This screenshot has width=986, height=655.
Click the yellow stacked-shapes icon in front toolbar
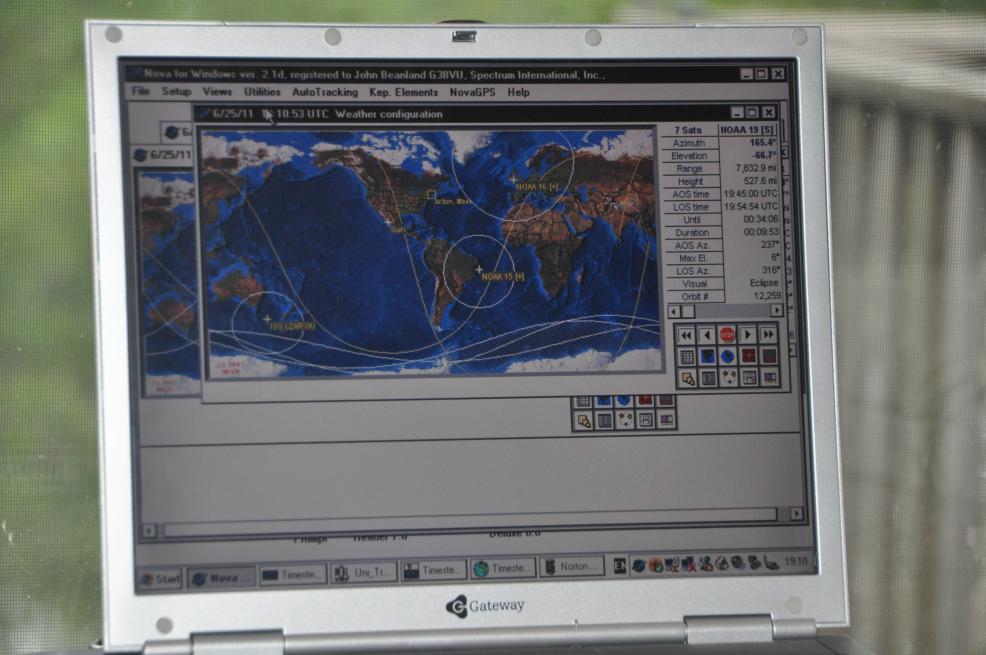pos(688,378)
